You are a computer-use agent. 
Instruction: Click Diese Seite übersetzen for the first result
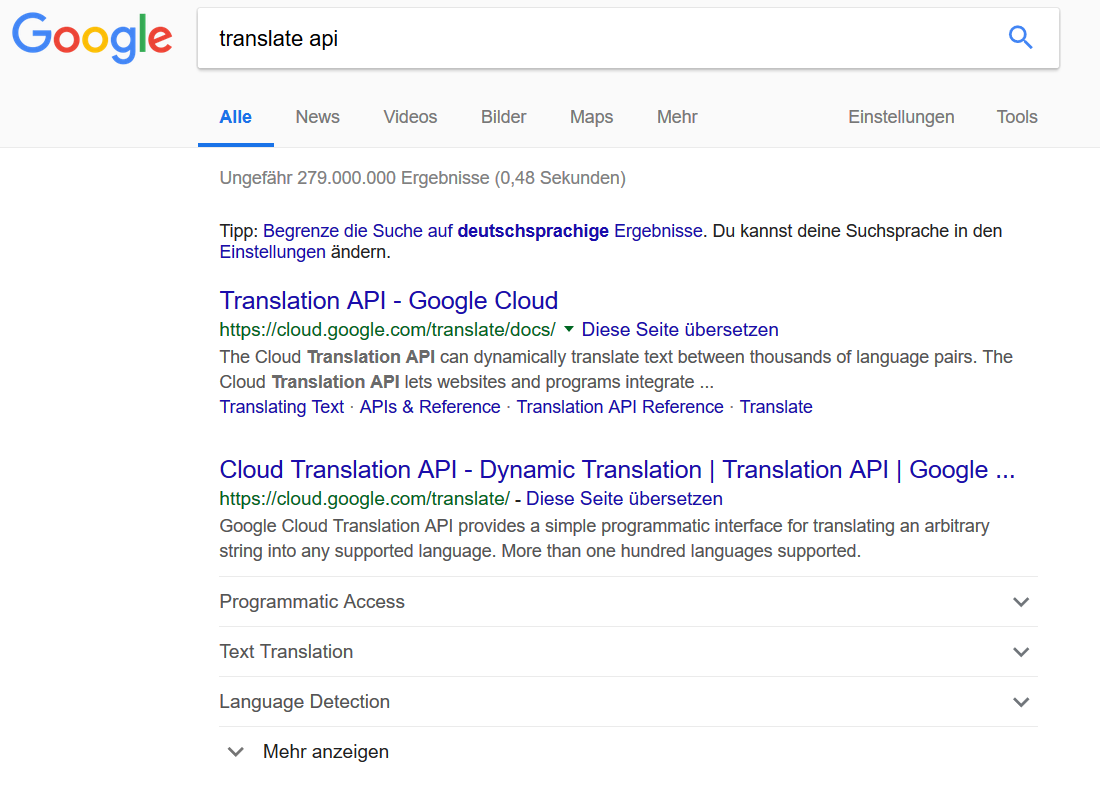pos(679,329)
